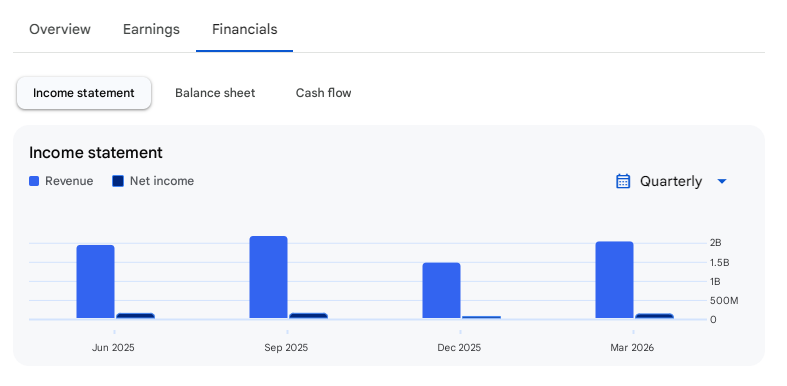Click the Net income legend swatch
787x386 pixels.
click(118, 181)
